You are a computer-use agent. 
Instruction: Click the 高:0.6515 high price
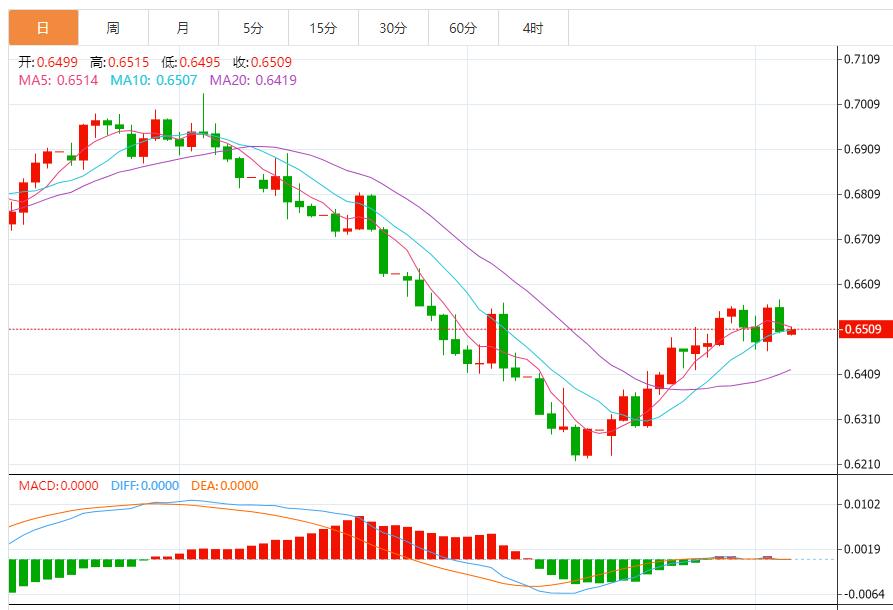click(120, 62)
